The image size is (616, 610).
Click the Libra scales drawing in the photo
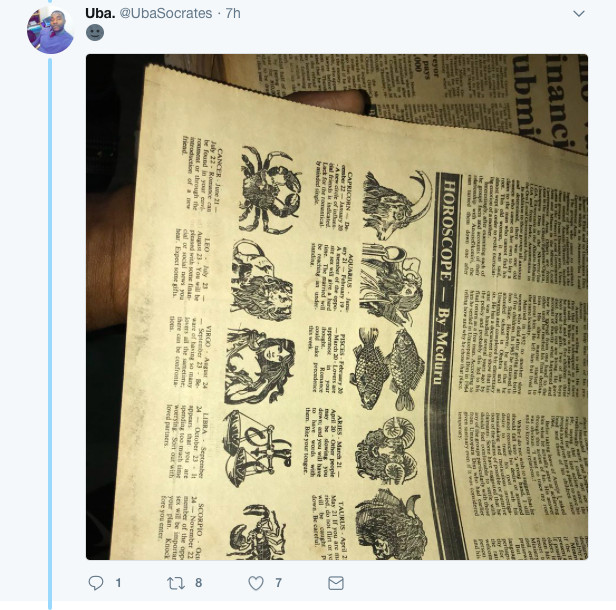point(257,448)
